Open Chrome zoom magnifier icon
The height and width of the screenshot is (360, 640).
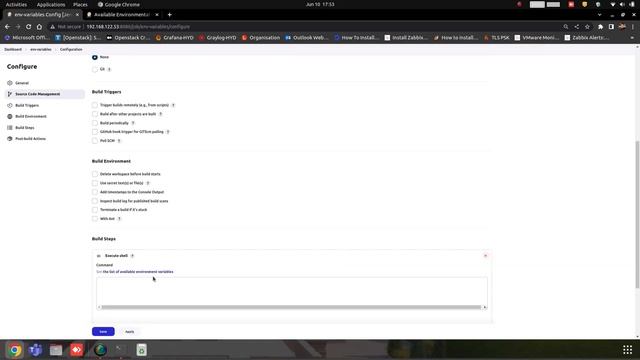click(566, 27)
